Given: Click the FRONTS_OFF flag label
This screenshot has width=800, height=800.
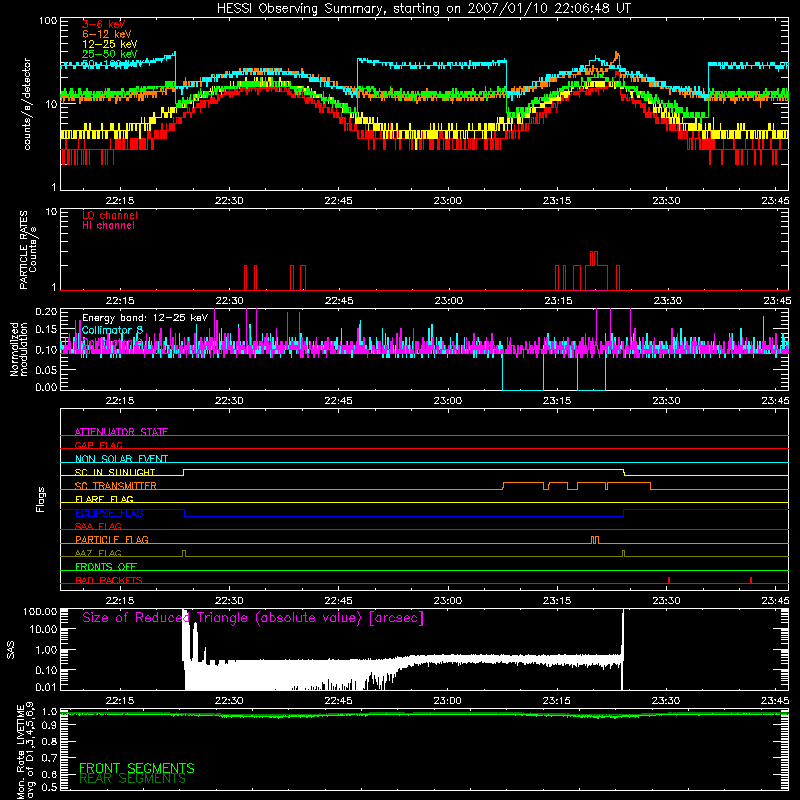Looking at the screenshot, I should point(106,566).
